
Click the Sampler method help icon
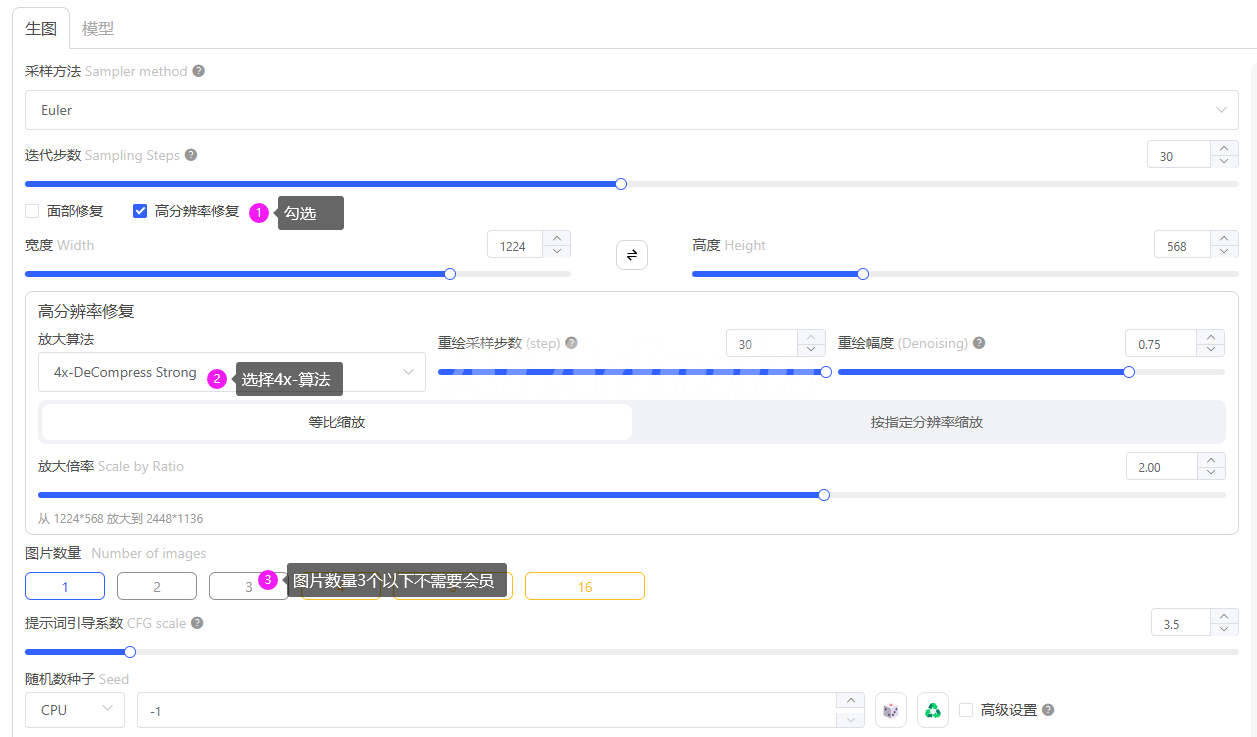click(x=199, y=71)
